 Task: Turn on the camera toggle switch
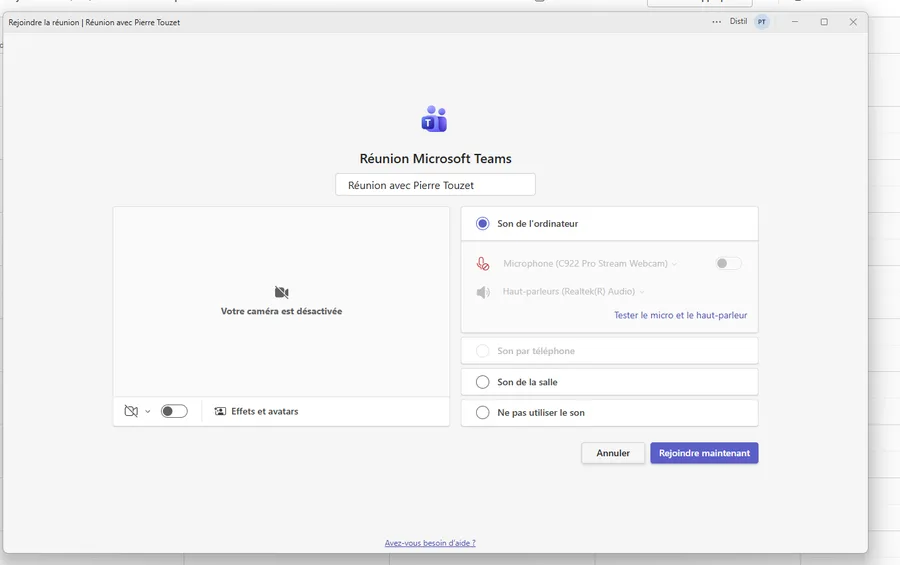(x=174, y=411)
